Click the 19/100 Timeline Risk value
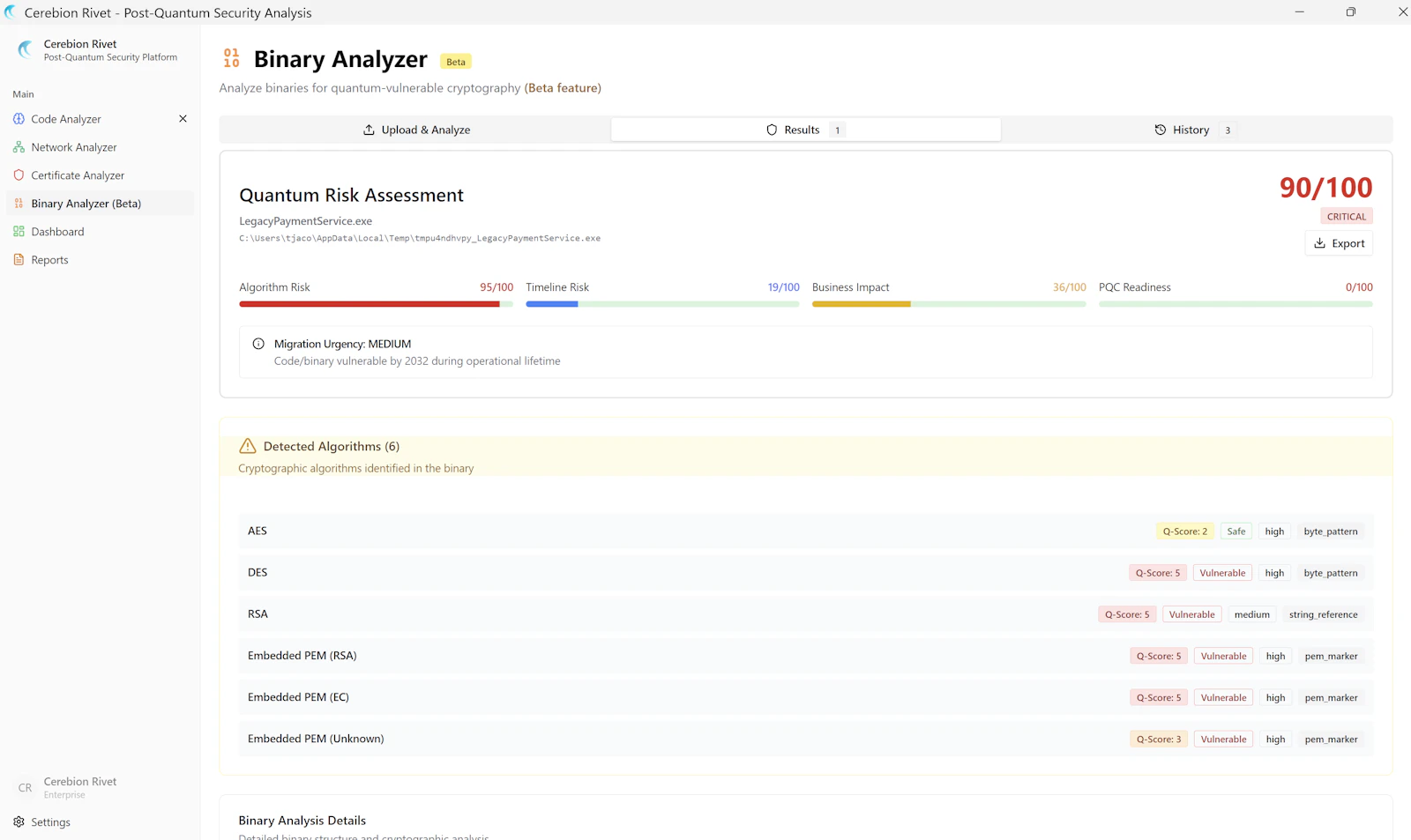1411x840 pixels. 783,287
